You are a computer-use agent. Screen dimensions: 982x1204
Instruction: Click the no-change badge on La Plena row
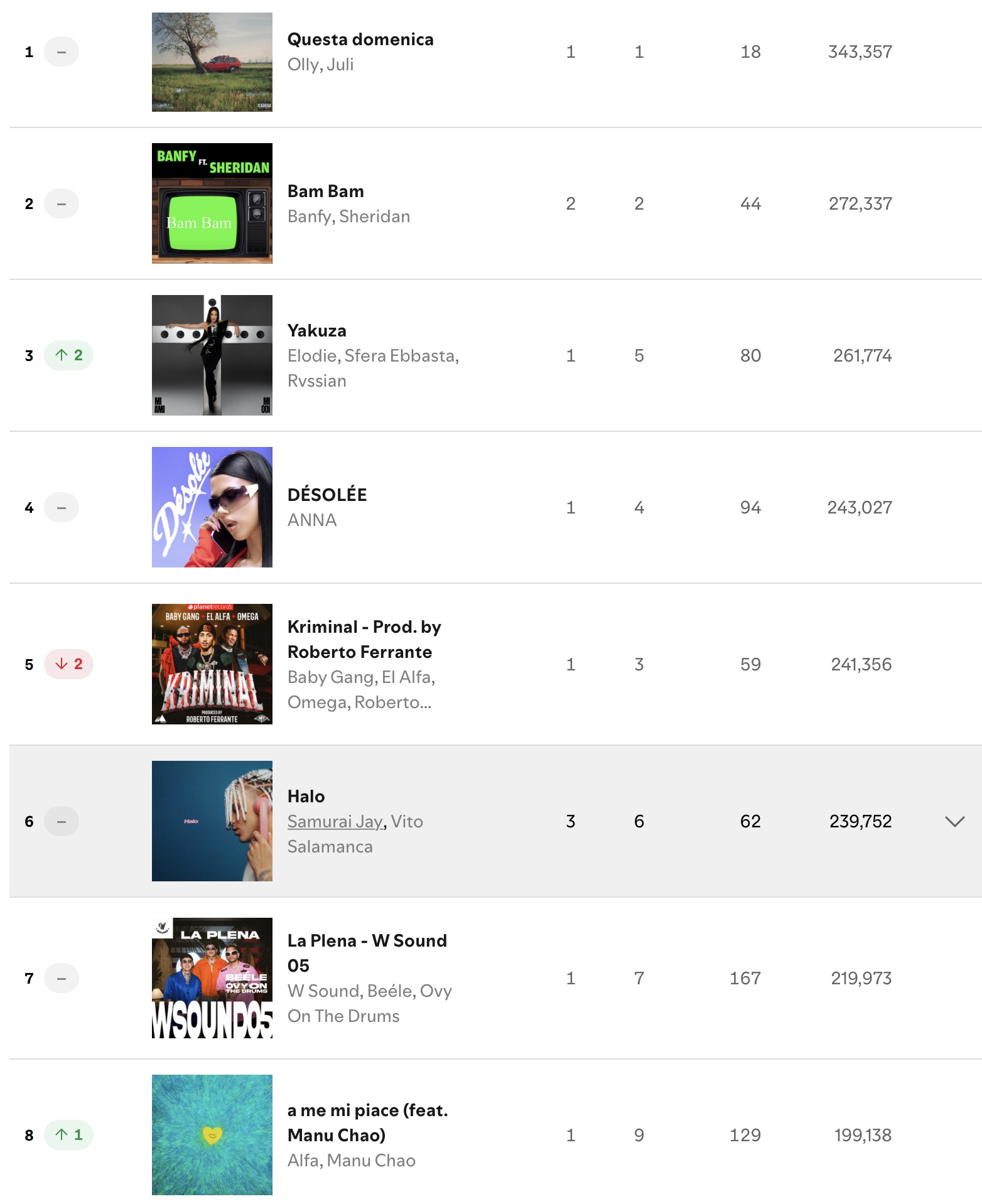tap(62, 978)
